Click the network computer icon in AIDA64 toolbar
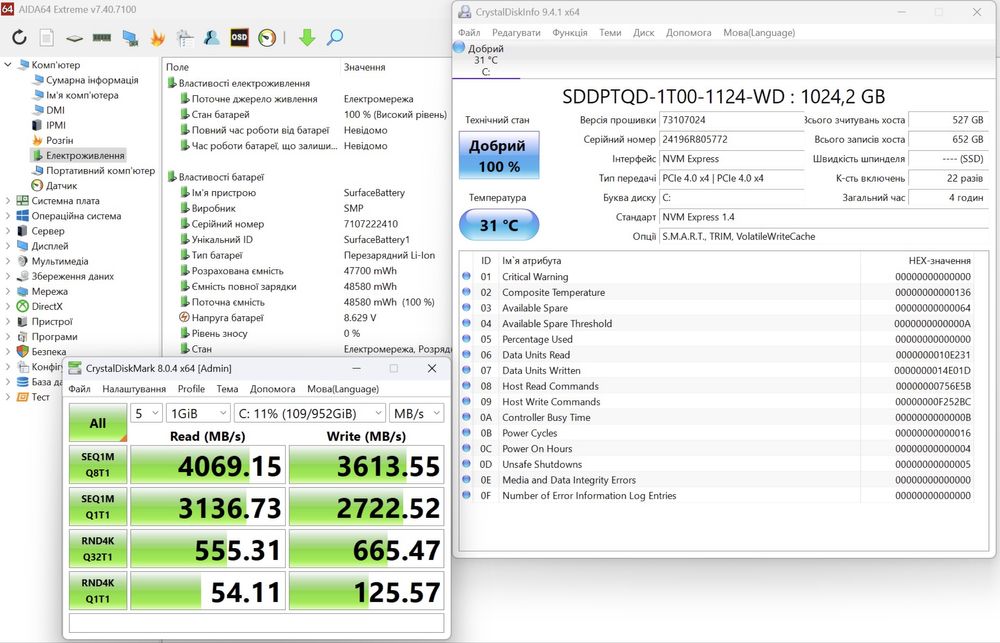 [130, 38]
